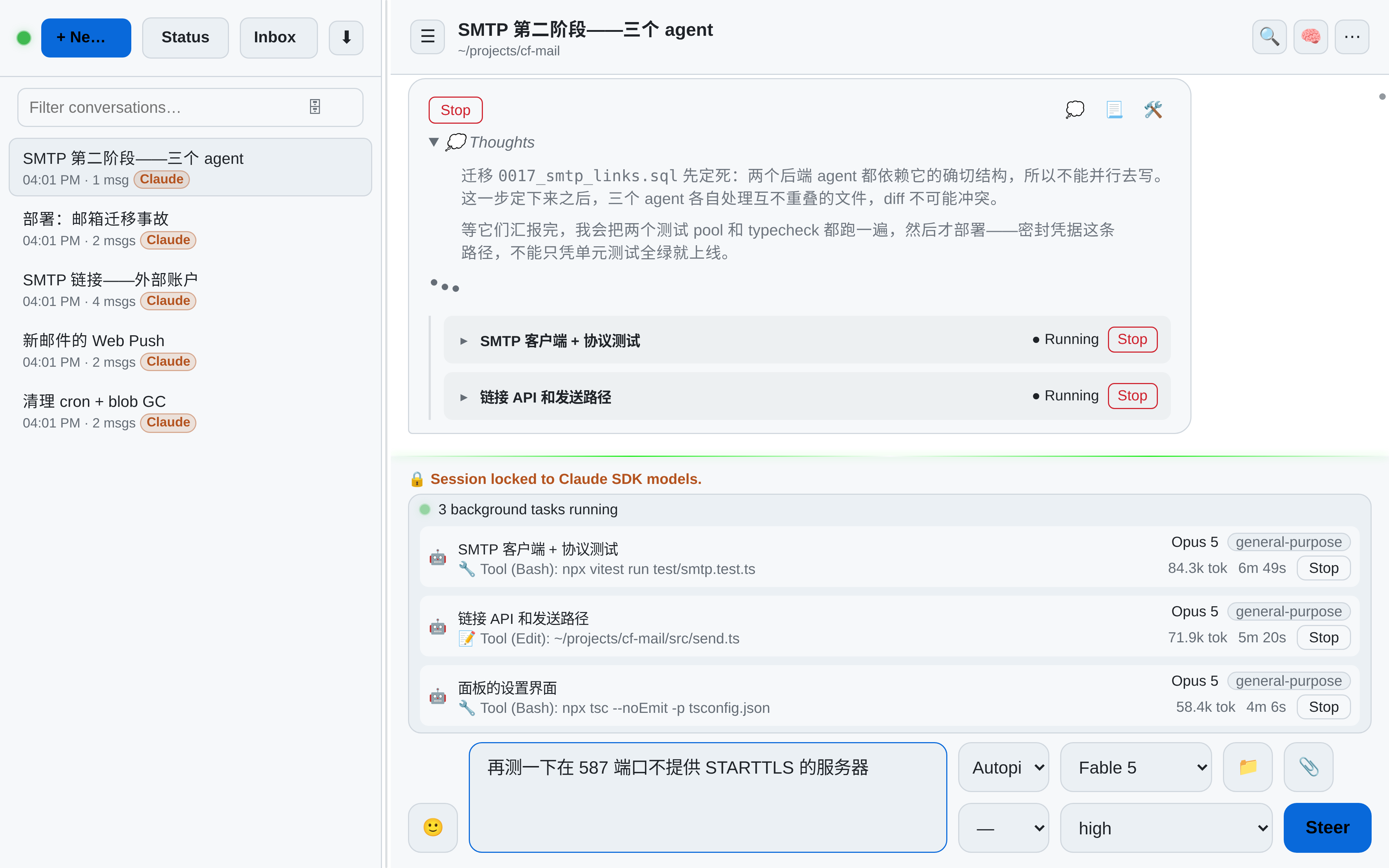
Task: Click the message text box containing 587 端口
Action: 707,797
